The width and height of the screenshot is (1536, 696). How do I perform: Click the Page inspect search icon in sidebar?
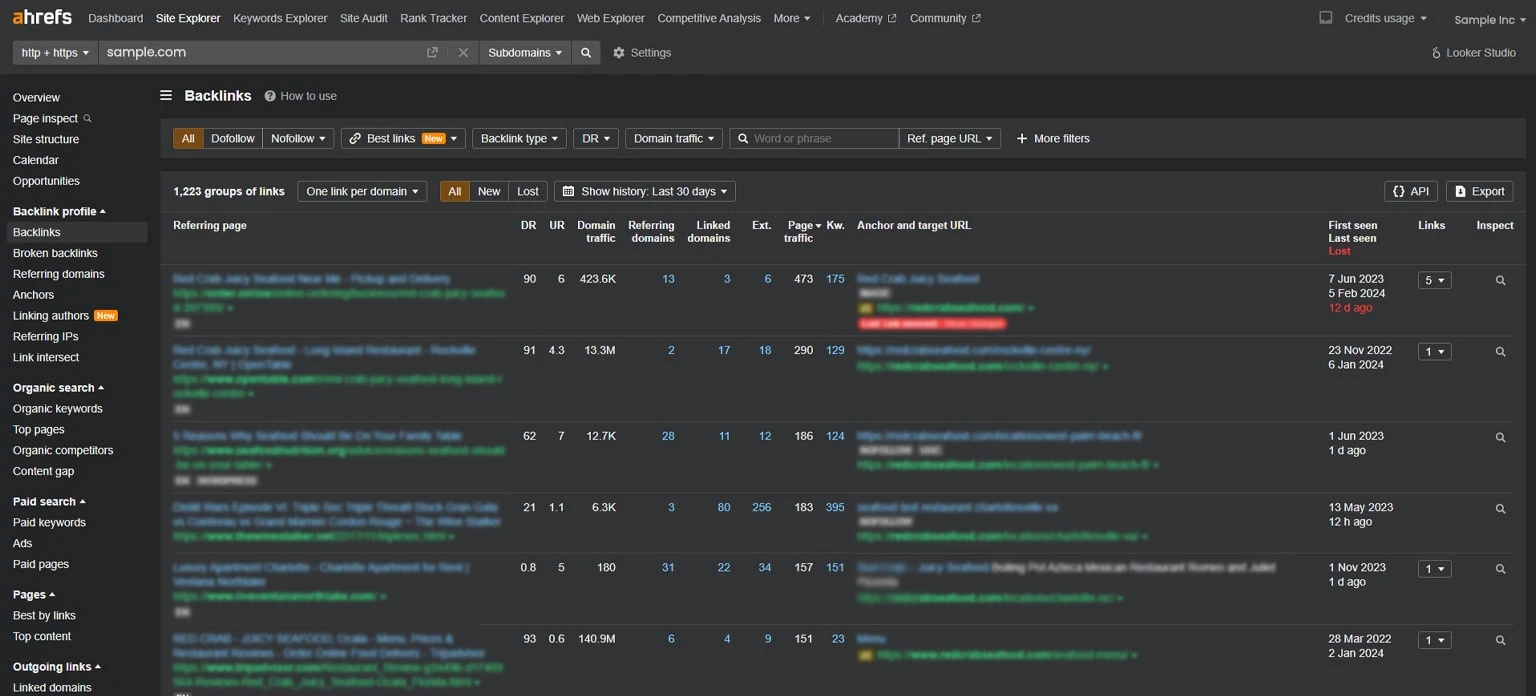87,118
